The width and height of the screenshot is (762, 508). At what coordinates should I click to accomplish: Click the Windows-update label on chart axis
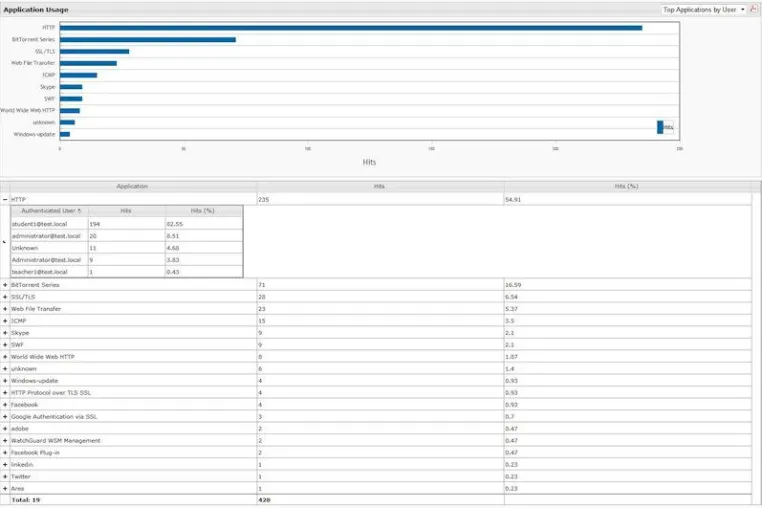click(34, 134)
